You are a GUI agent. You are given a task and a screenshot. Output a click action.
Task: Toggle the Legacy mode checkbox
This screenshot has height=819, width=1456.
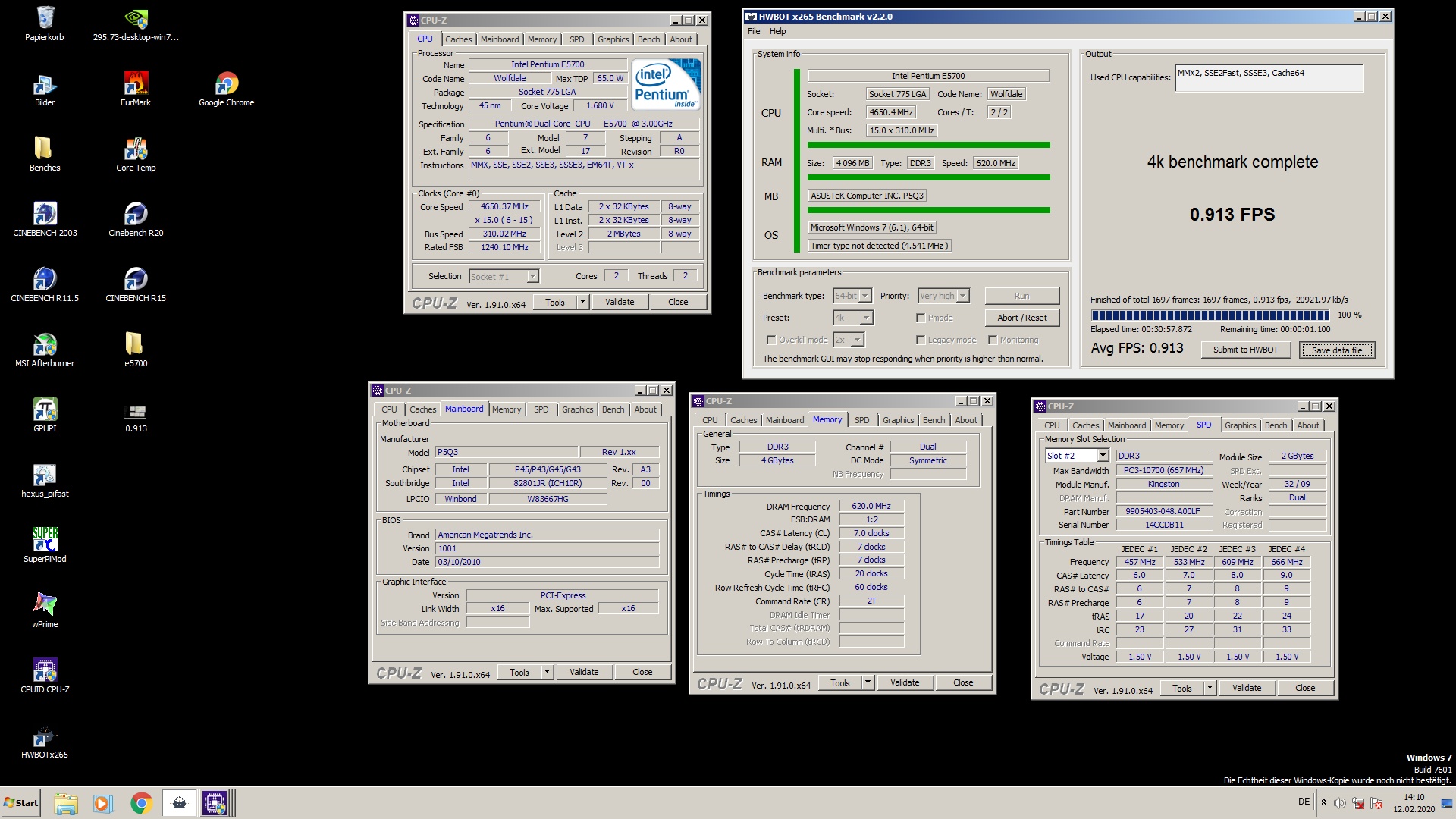[921, 340]
